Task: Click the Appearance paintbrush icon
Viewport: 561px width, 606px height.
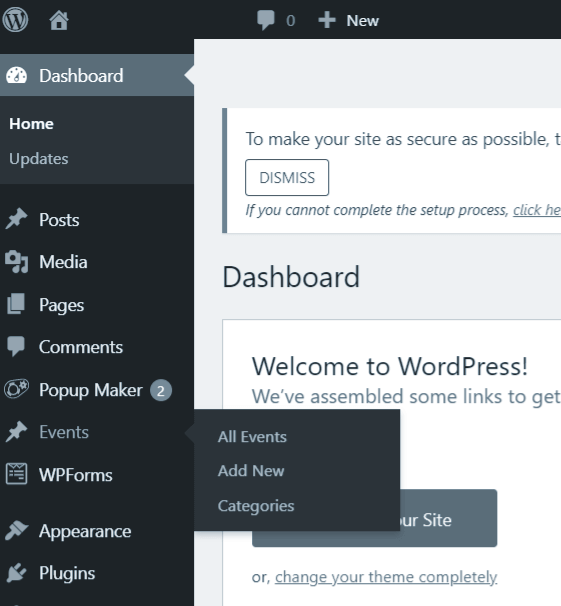Action: [16, 531]
